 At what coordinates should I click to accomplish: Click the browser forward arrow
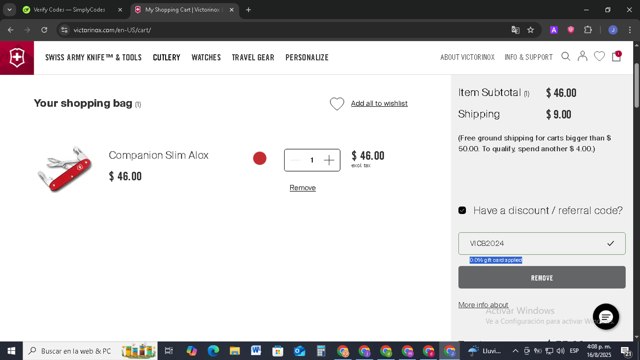click(27, 30)
